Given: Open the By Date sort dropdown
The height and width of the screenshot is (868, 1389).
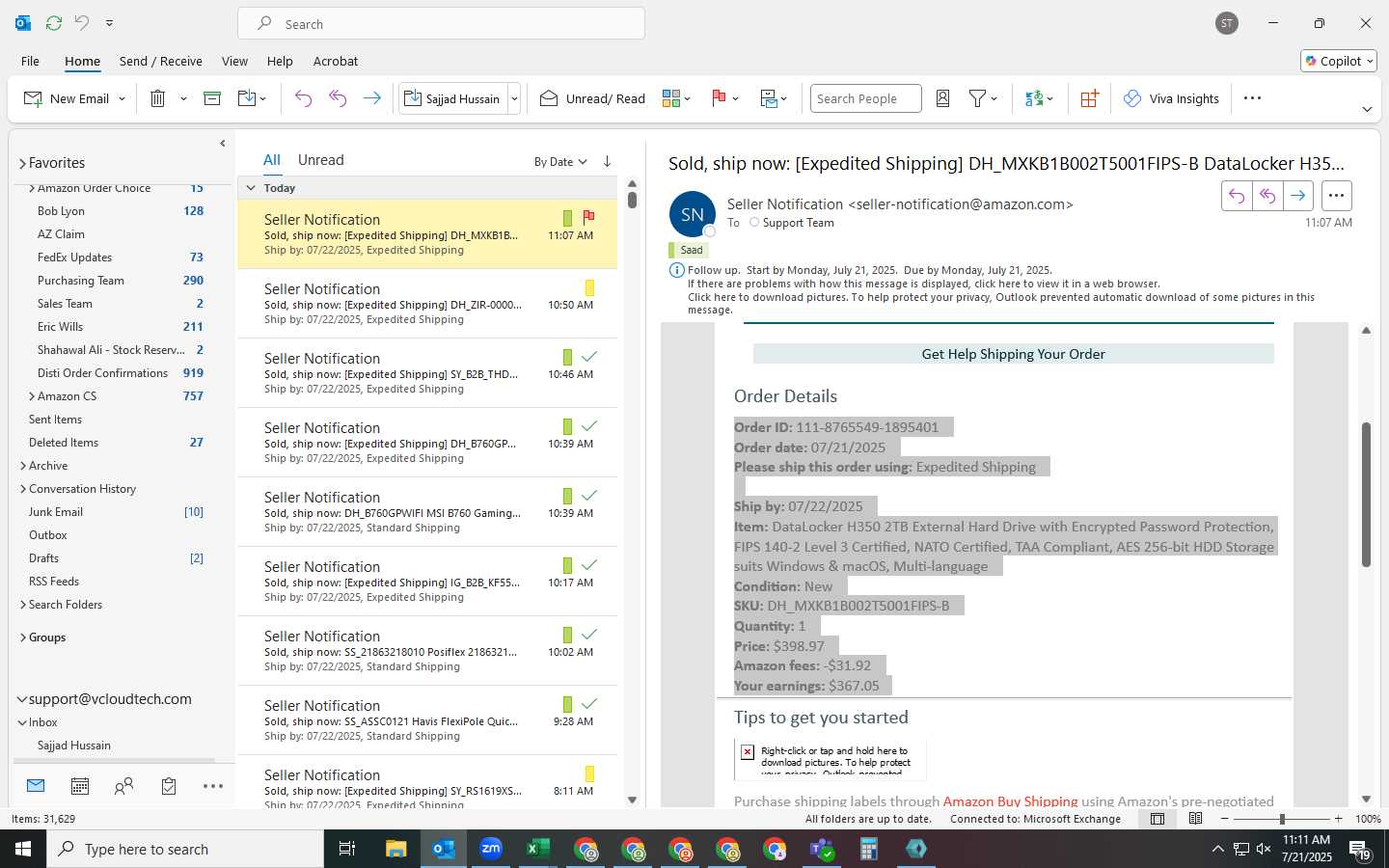Looking at the screenshot, I should pyautogui.click(x=560, y=161).
